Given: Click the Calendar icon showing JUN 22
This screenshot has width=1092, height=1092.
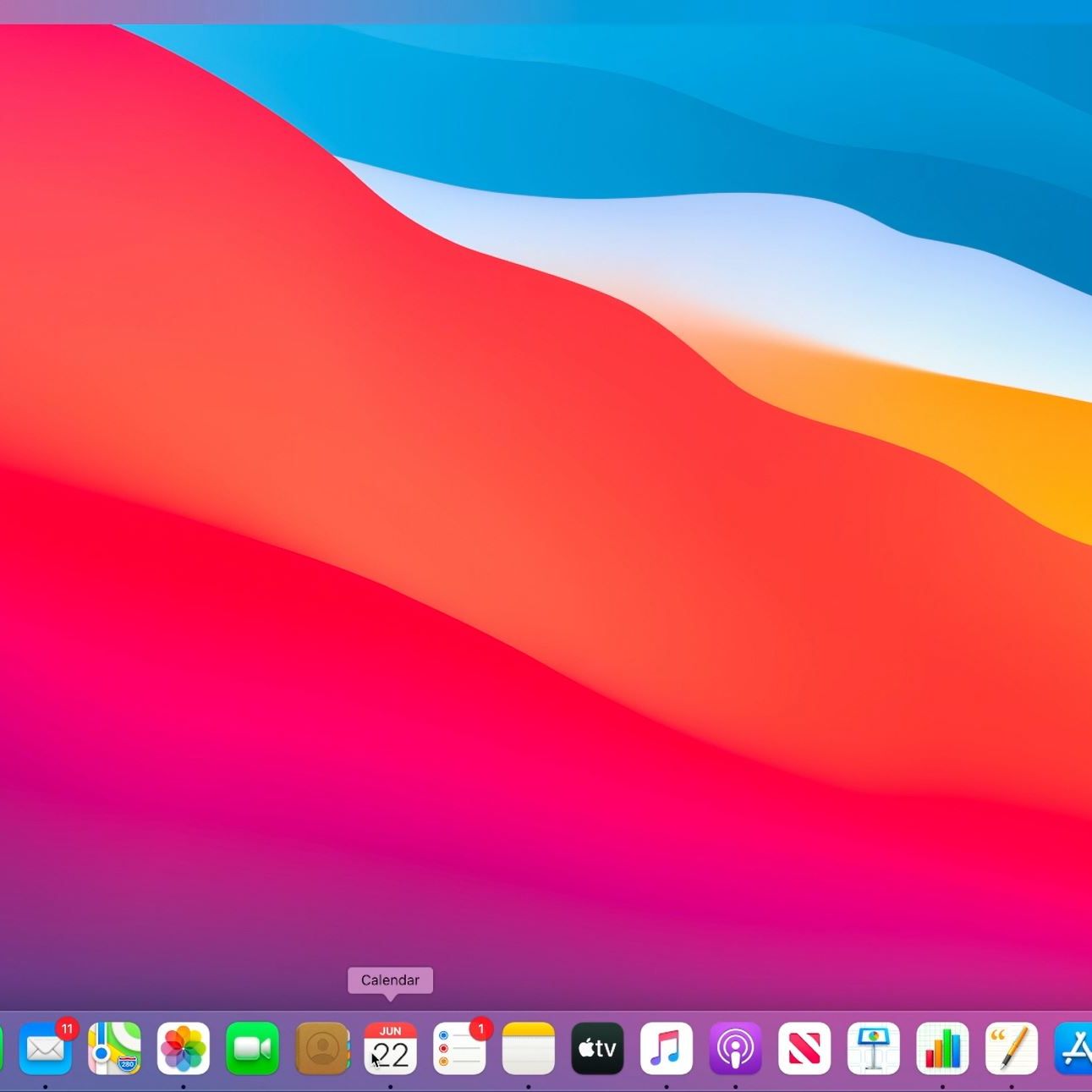Looking at the screenshot, I should click(x=390, y=1049).
